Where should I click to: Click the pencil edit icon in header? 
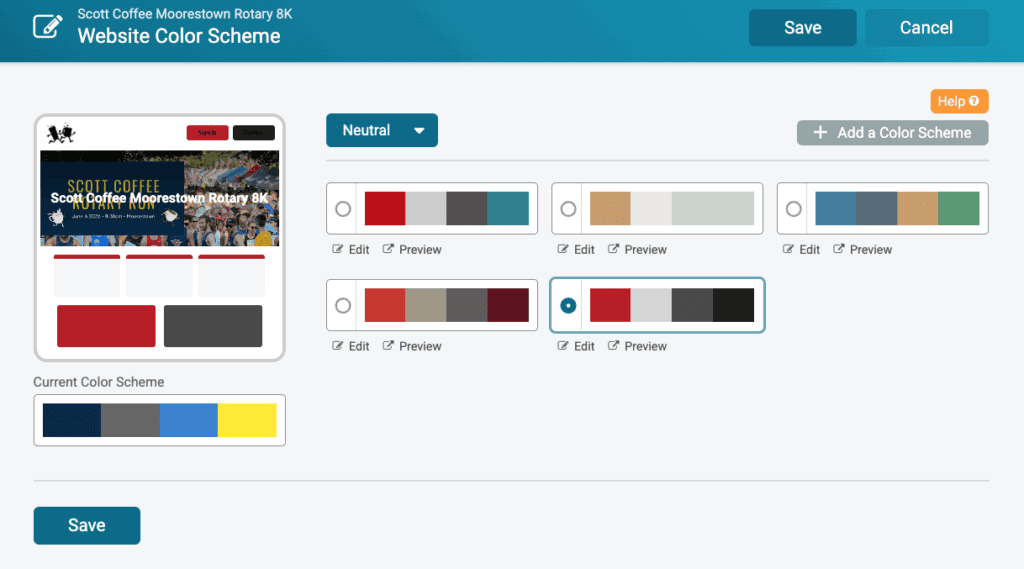[48, 27]
